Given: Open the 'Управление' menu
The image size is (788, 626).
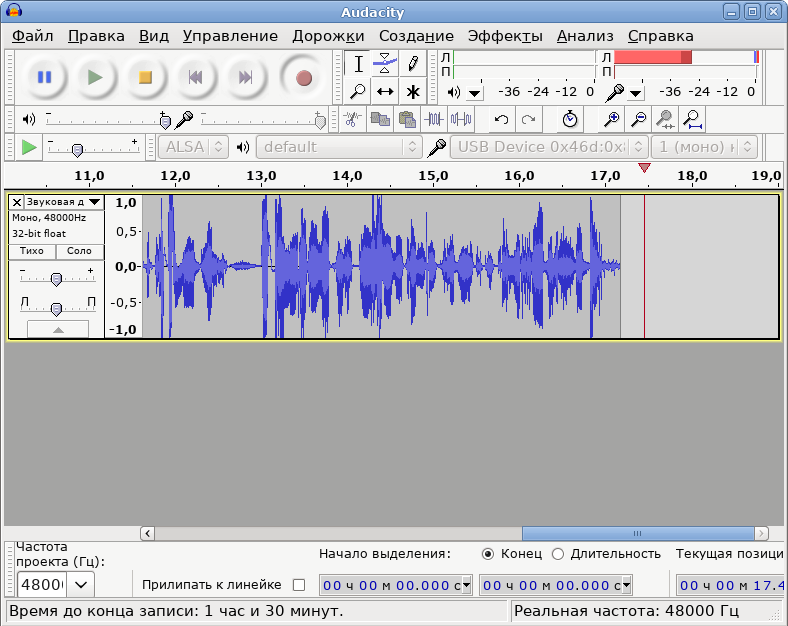Looking at the screenshot, I should click(230, 36).
